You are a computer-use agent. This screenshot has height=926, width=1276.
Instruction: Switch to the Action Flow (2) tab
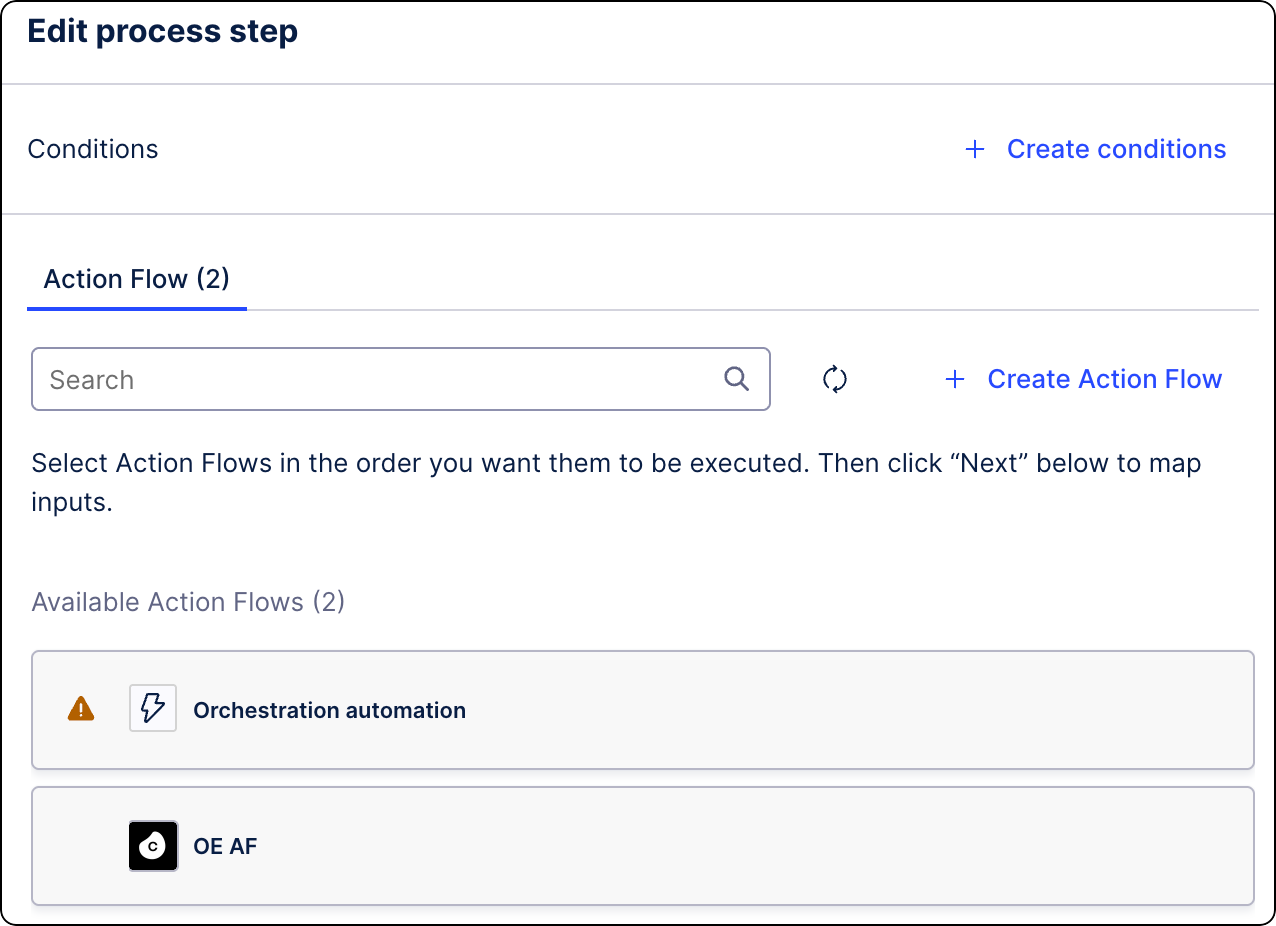[136, 279]
